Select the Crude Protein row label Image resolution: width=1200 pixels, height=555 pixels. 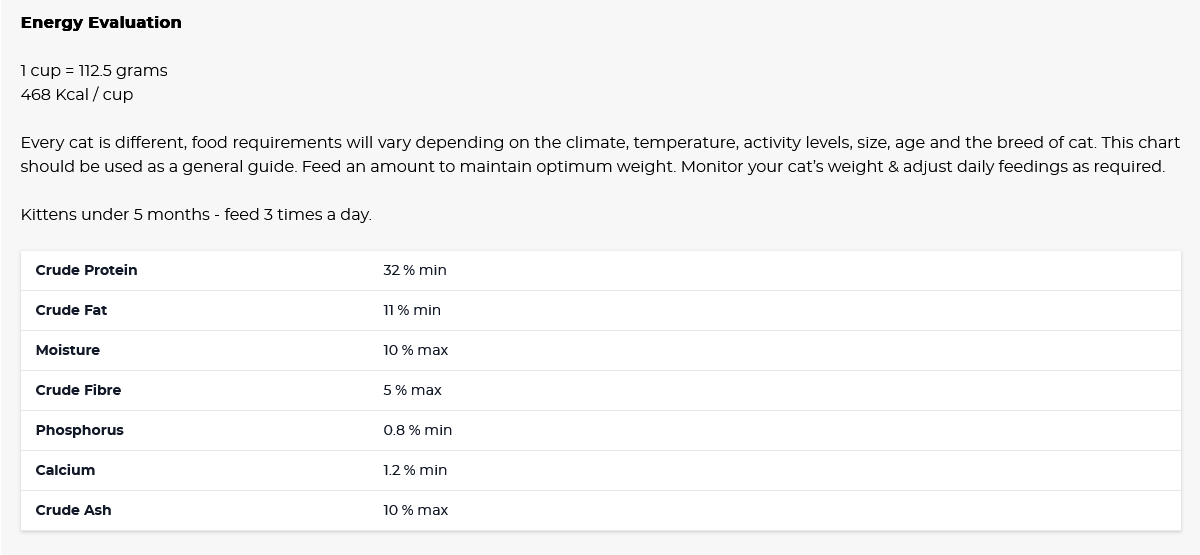(x=86, y=270)
